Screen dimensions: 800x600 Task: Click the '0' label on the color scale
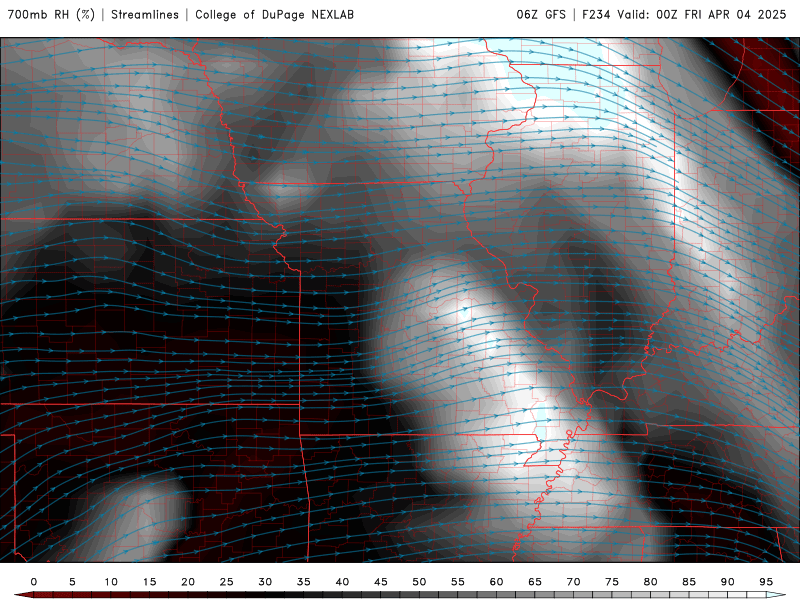click(x=34, y=582)
